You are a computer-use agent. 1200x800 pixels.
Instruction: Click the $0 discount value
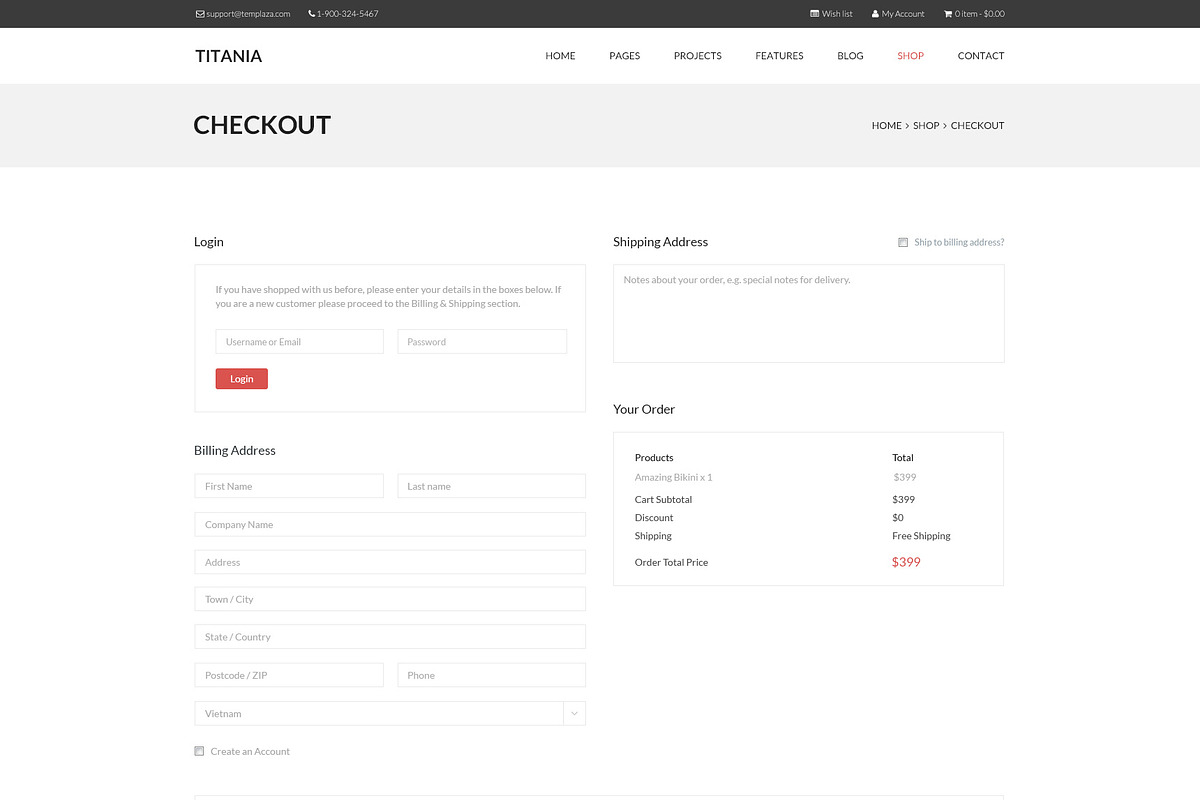click(898, 518)
